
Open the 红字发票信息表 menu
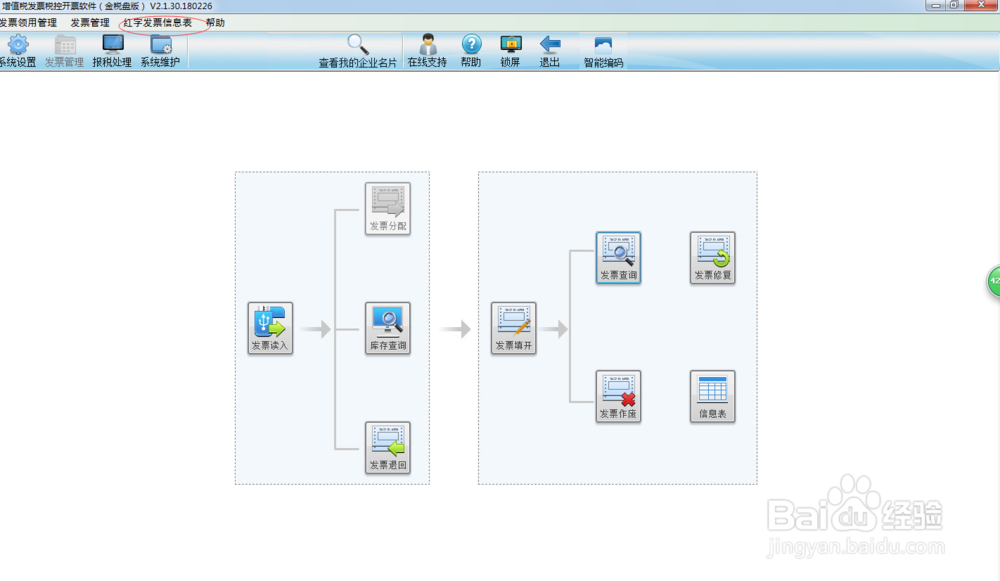(x=158, y=22)
